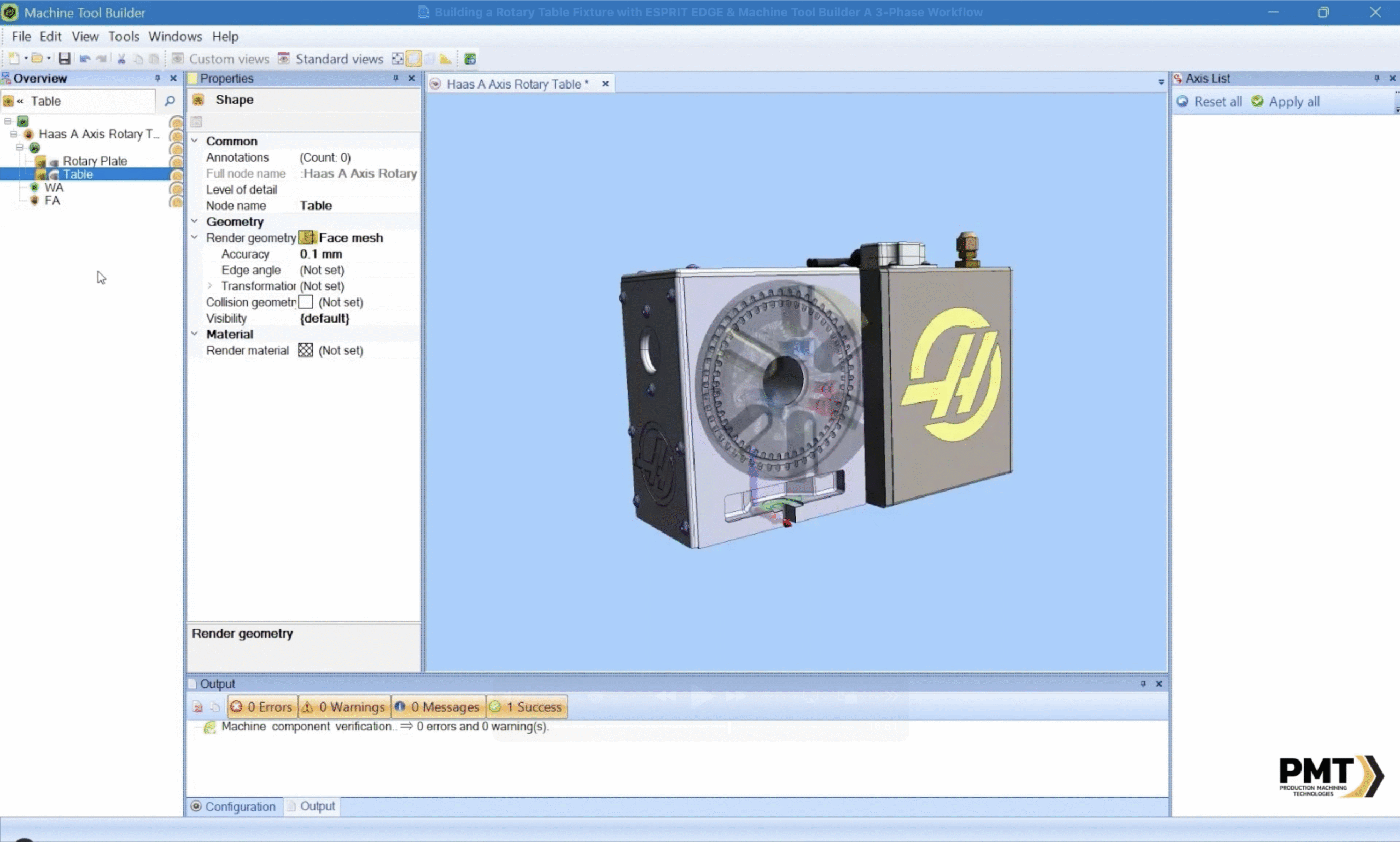The width and height of the screenshot is (1400, 842).
Task: Open the document tabs list dropdown
Action: (x=1161, y=82)
